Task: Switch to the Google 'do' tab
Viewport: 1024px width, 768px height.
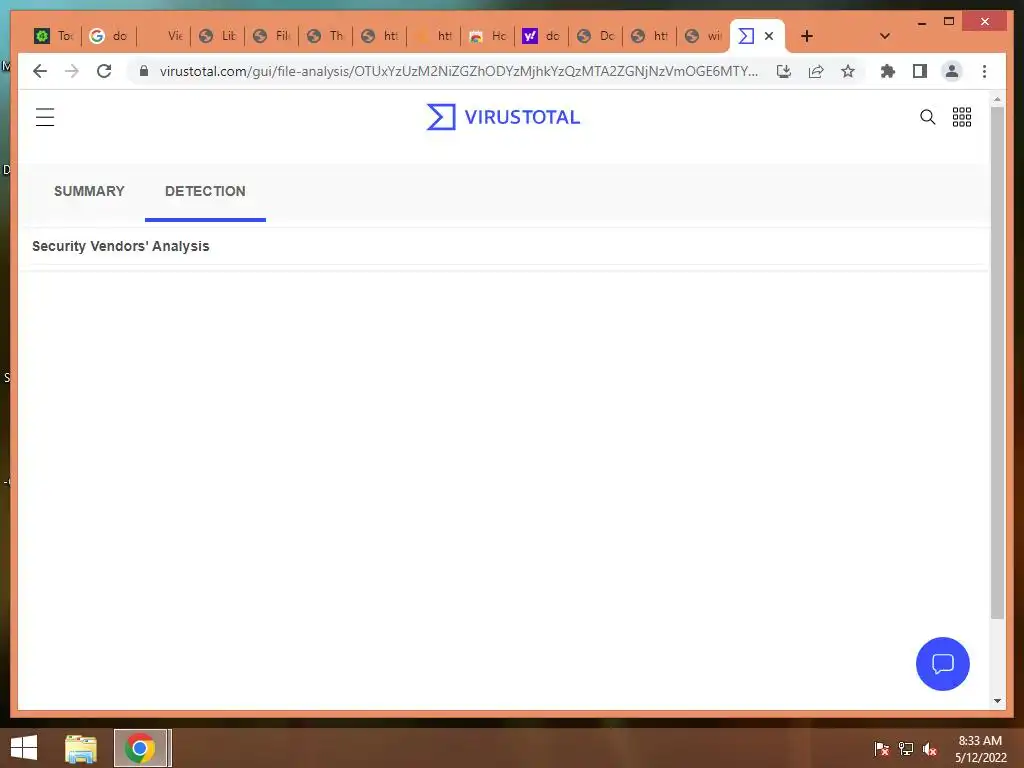Action: click(108, 36)
